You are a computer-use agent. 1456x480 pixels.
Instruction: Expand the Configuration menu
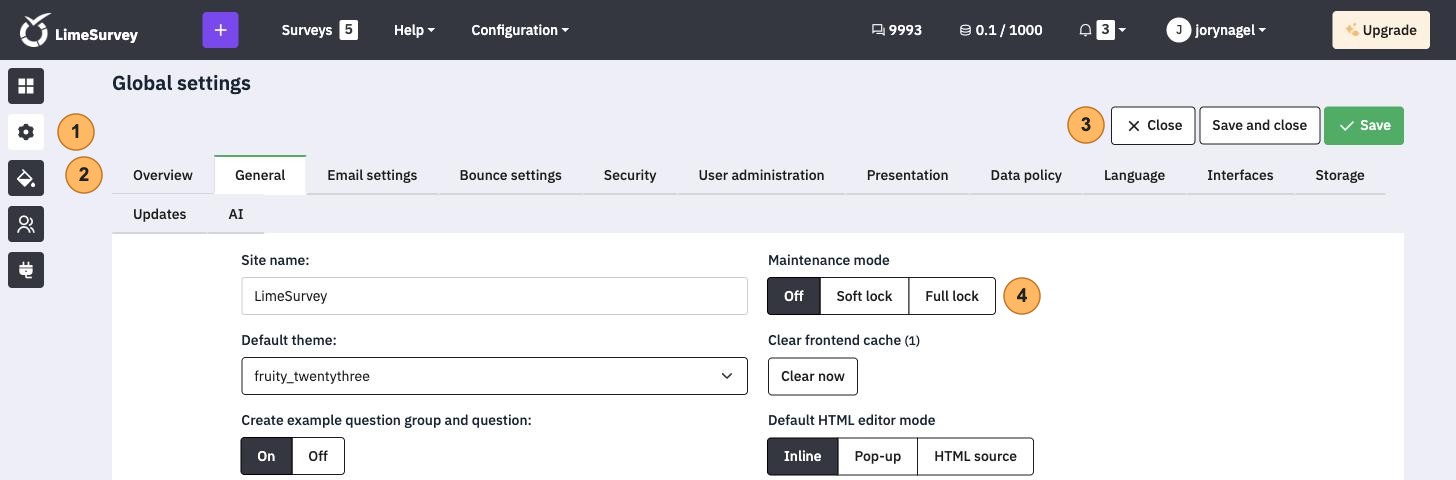[520, 30]
